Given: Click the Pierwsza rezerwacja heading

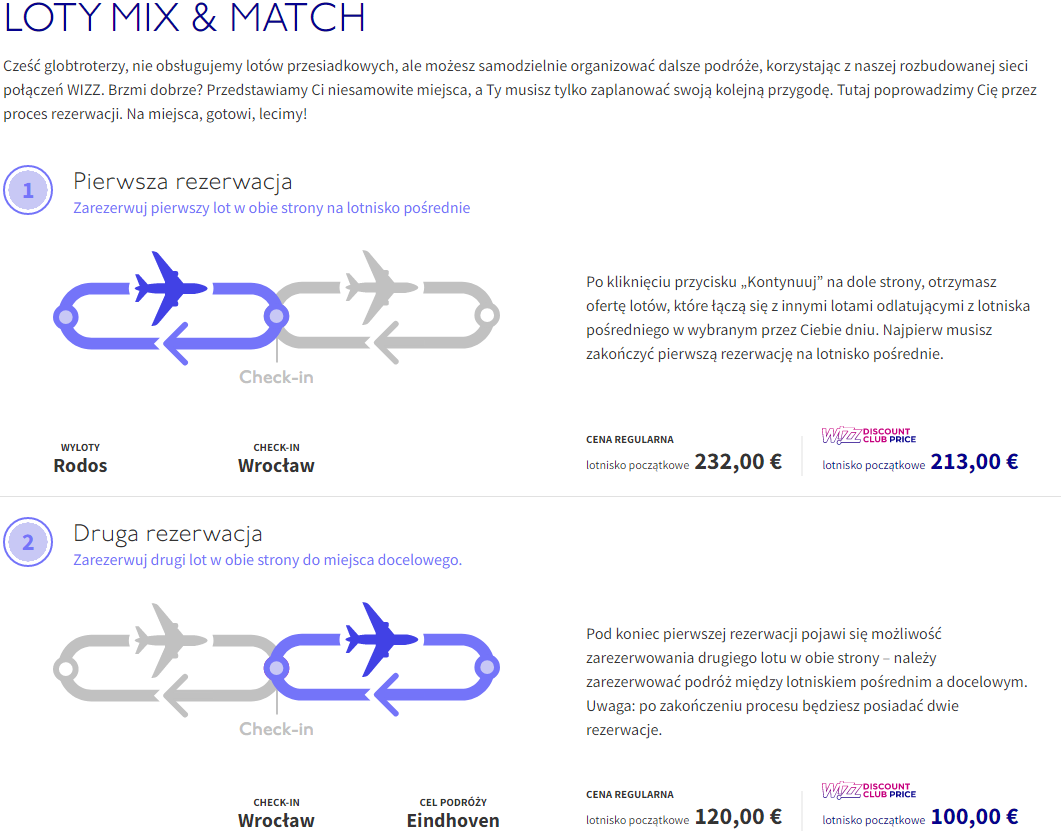Looking at the screenshot, I should coord(183,181).
